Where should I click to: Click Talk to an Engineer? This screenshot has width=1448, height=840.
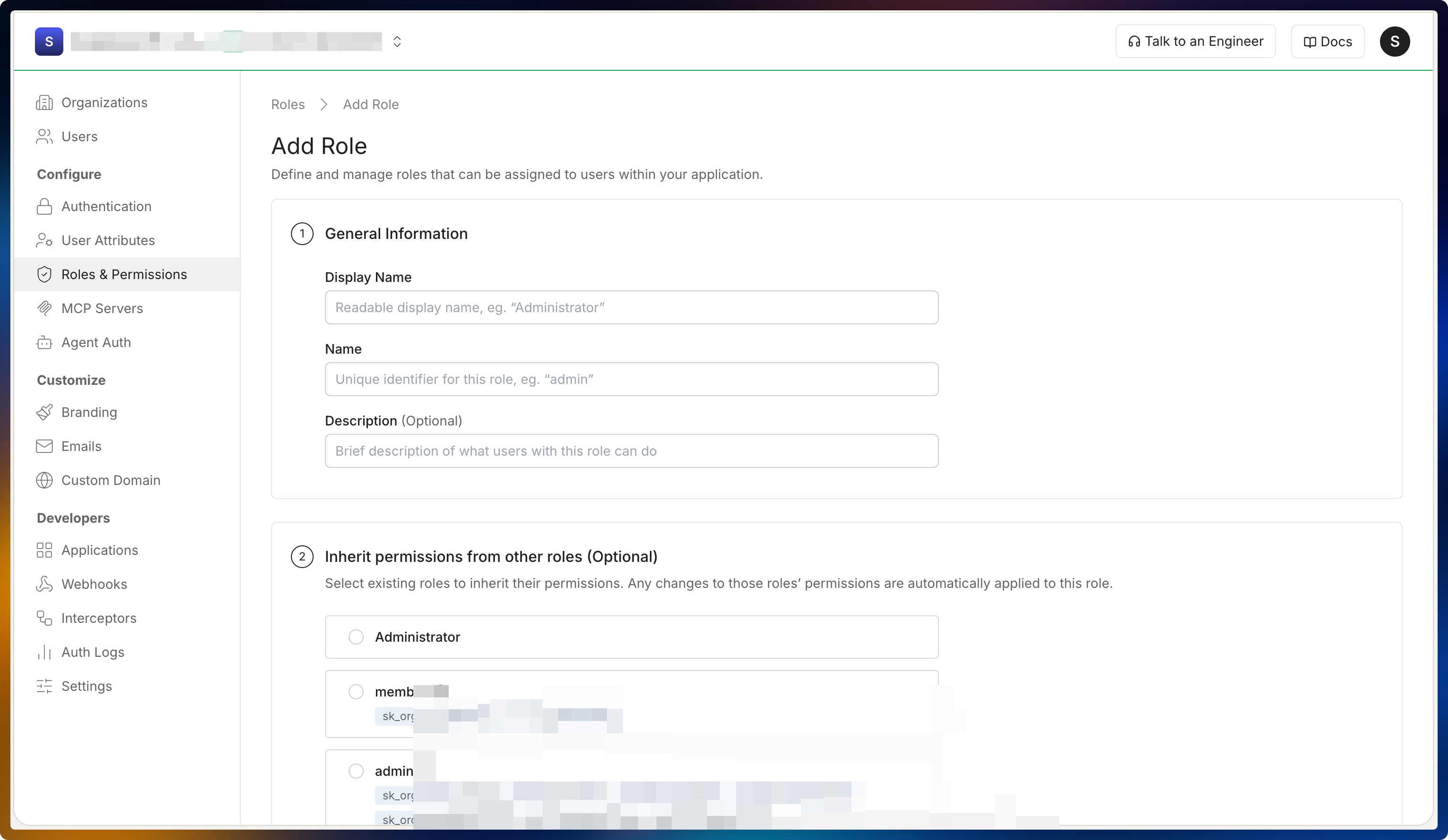pyautogui.click(x=1195, y=41)
